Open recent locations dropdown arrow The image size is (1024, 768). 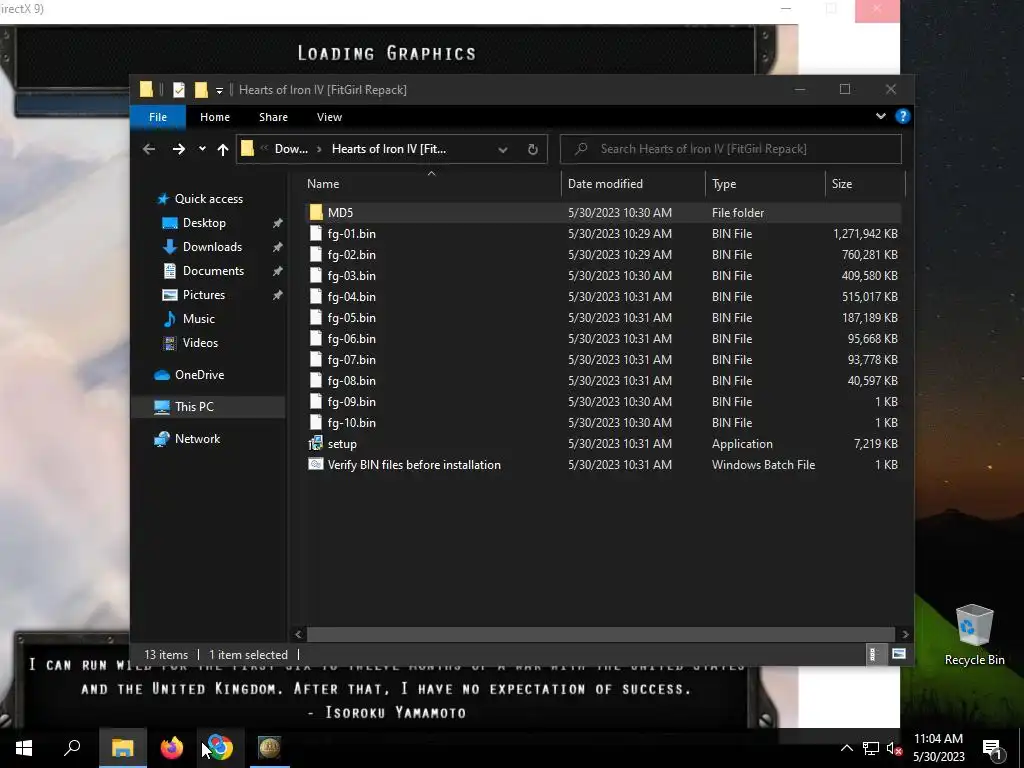point(202,149)
